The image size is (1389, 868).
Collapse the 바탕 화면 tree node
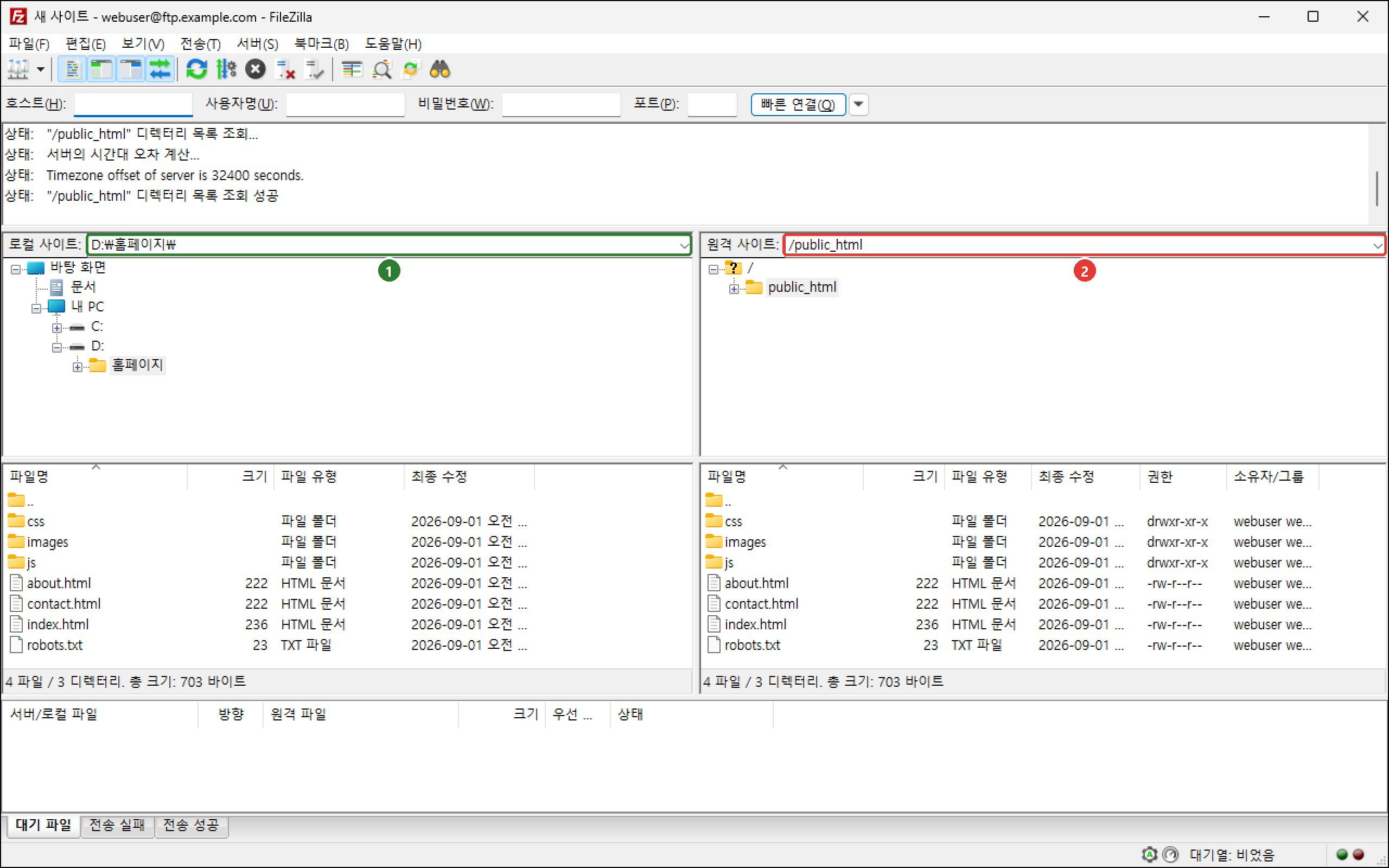[x=16, y=269]
